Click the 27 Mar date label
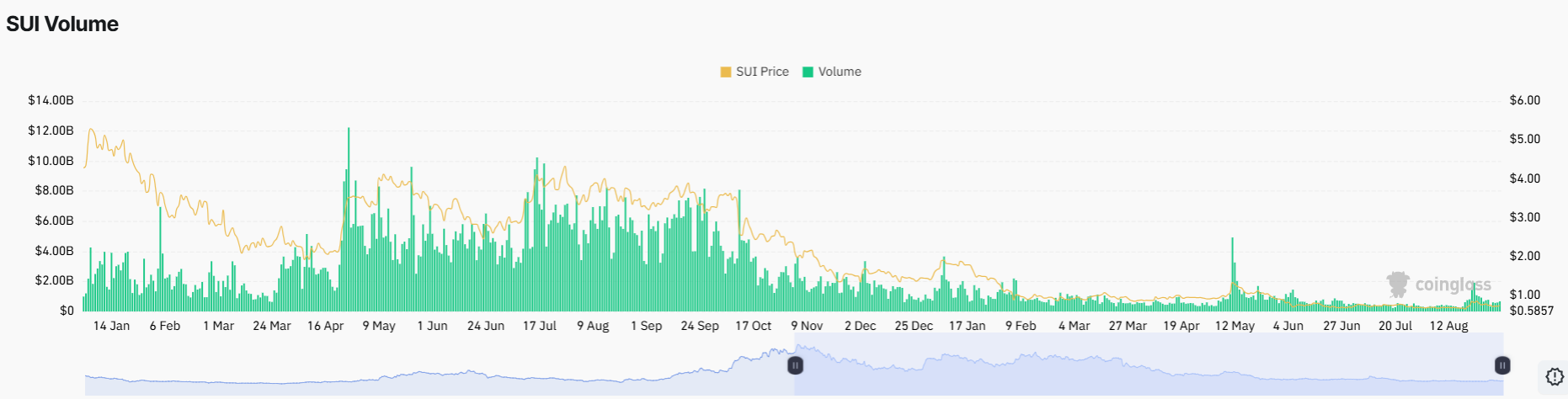Screen dimensions: 1568x399 pos(1128,326)
